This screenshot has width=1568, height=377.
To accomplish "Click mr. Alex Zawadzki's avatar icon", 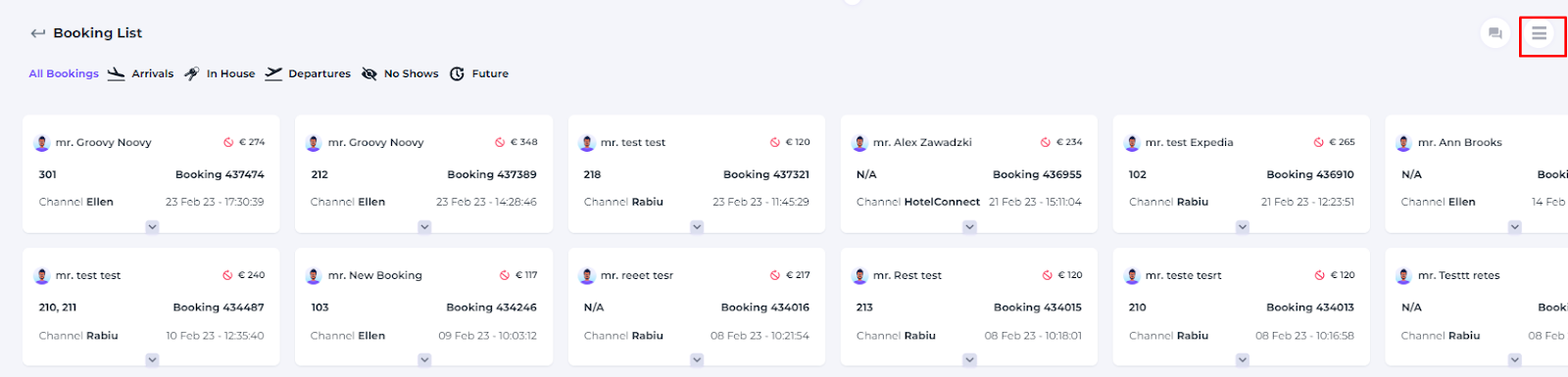I will coord(859,143).
